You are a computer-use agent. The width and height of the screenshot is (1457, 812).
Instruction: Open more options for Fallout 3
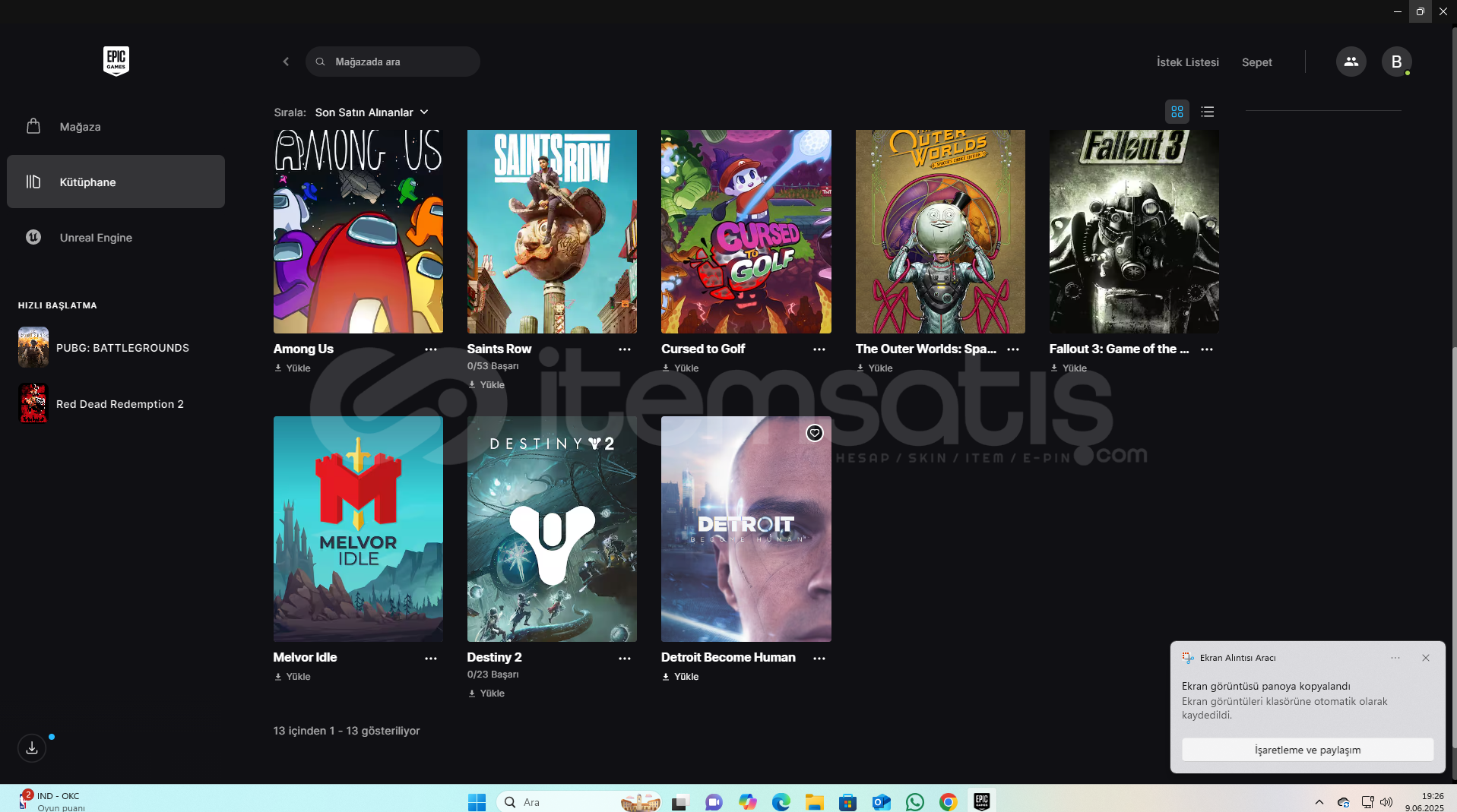click(1207, 349)
